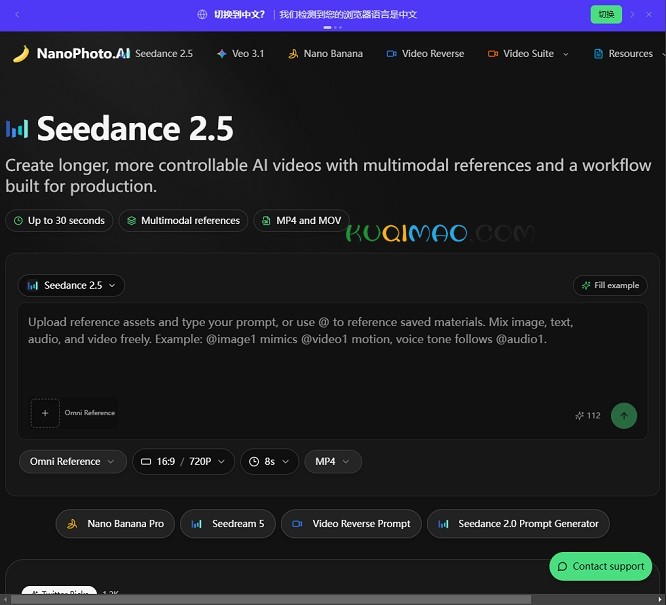This screenshot has width=666, height=605.
Task: Expand the Video Suite chevron
Action: 565,54
